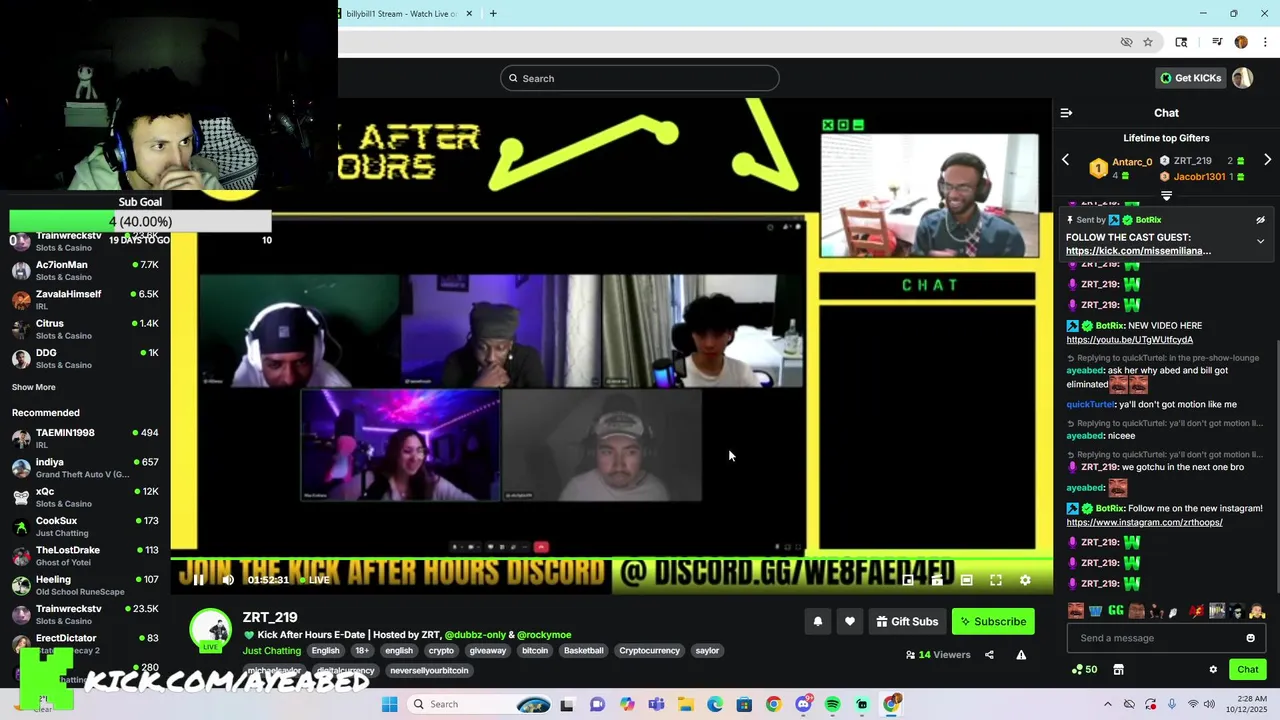This screenshot has height=720, width=1280.
Task: Click the Get KICKs button
Action: pyautogui.click(x=1190, y=78)
